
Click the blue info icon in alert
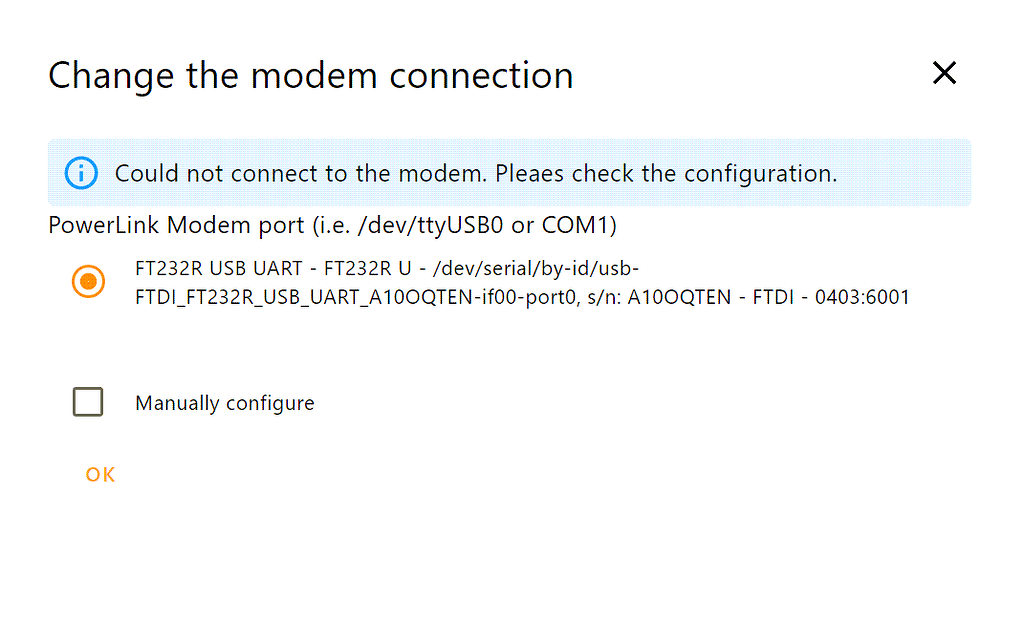tap(82, 173)
